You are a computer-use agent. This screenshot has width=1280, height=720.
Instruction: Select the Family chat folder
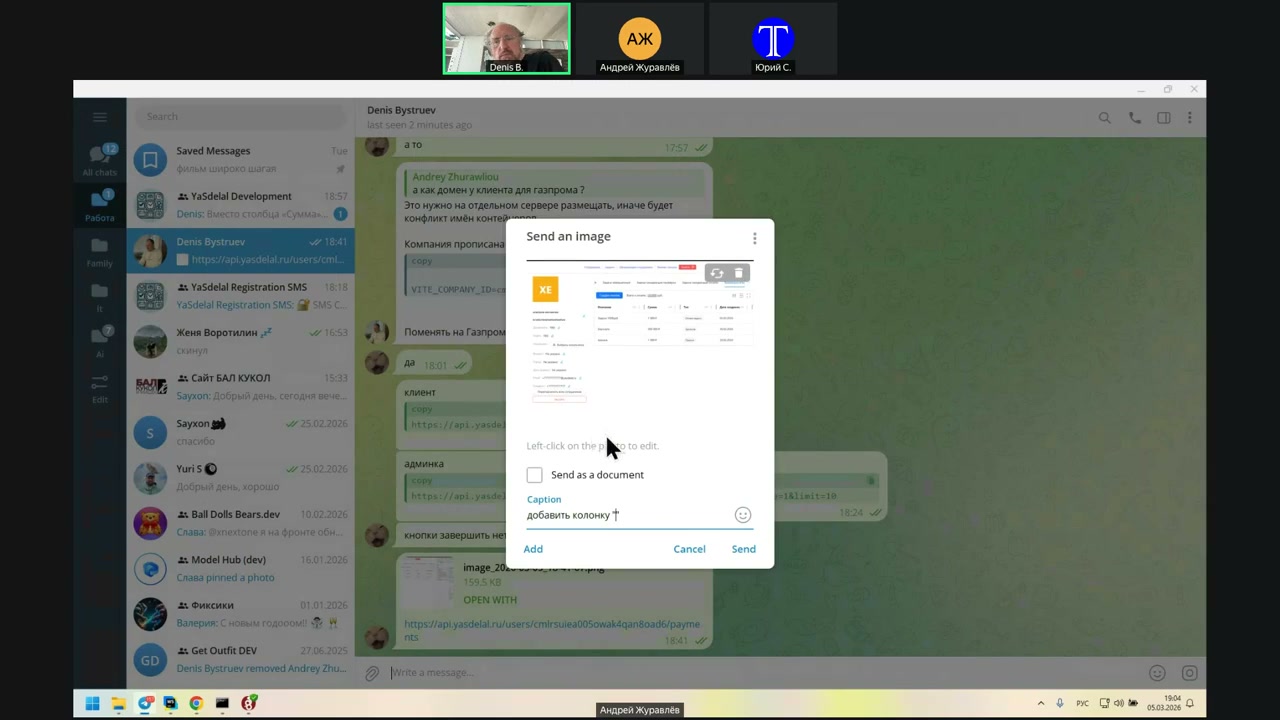point(99,251)
